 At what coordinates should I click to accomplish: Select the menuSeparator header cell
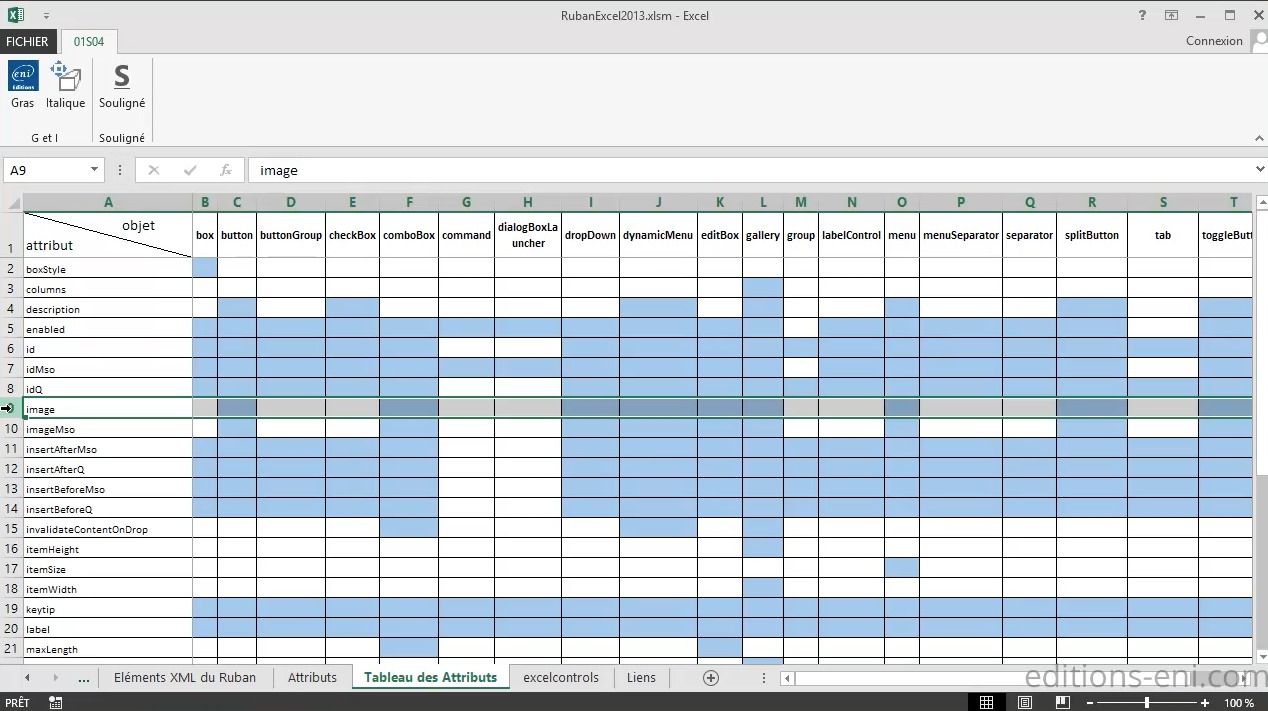[x=961, y=235]
